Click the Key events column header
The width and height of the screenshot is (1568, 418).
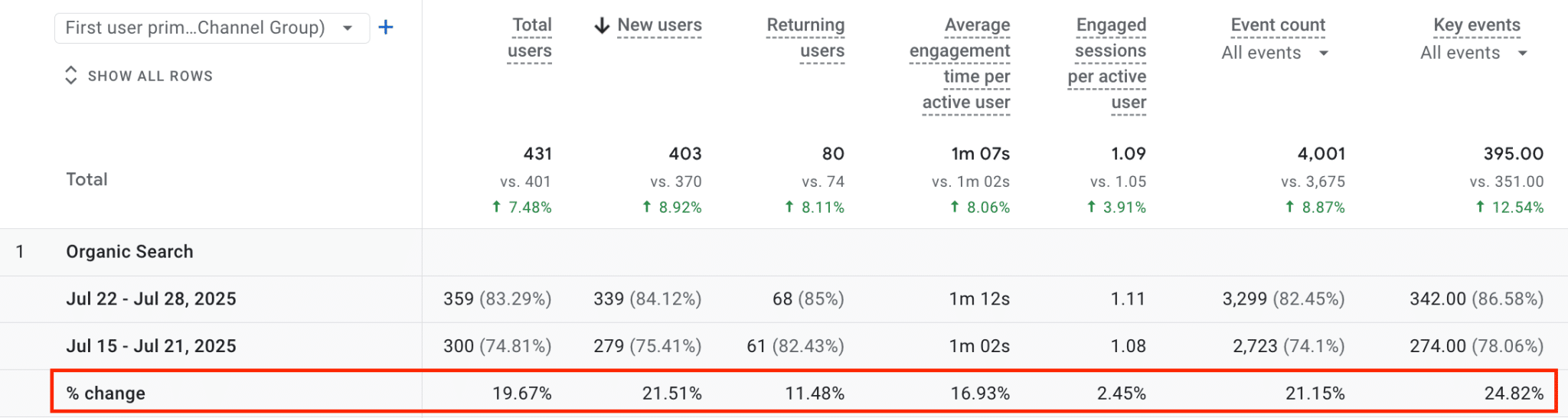1477,25
